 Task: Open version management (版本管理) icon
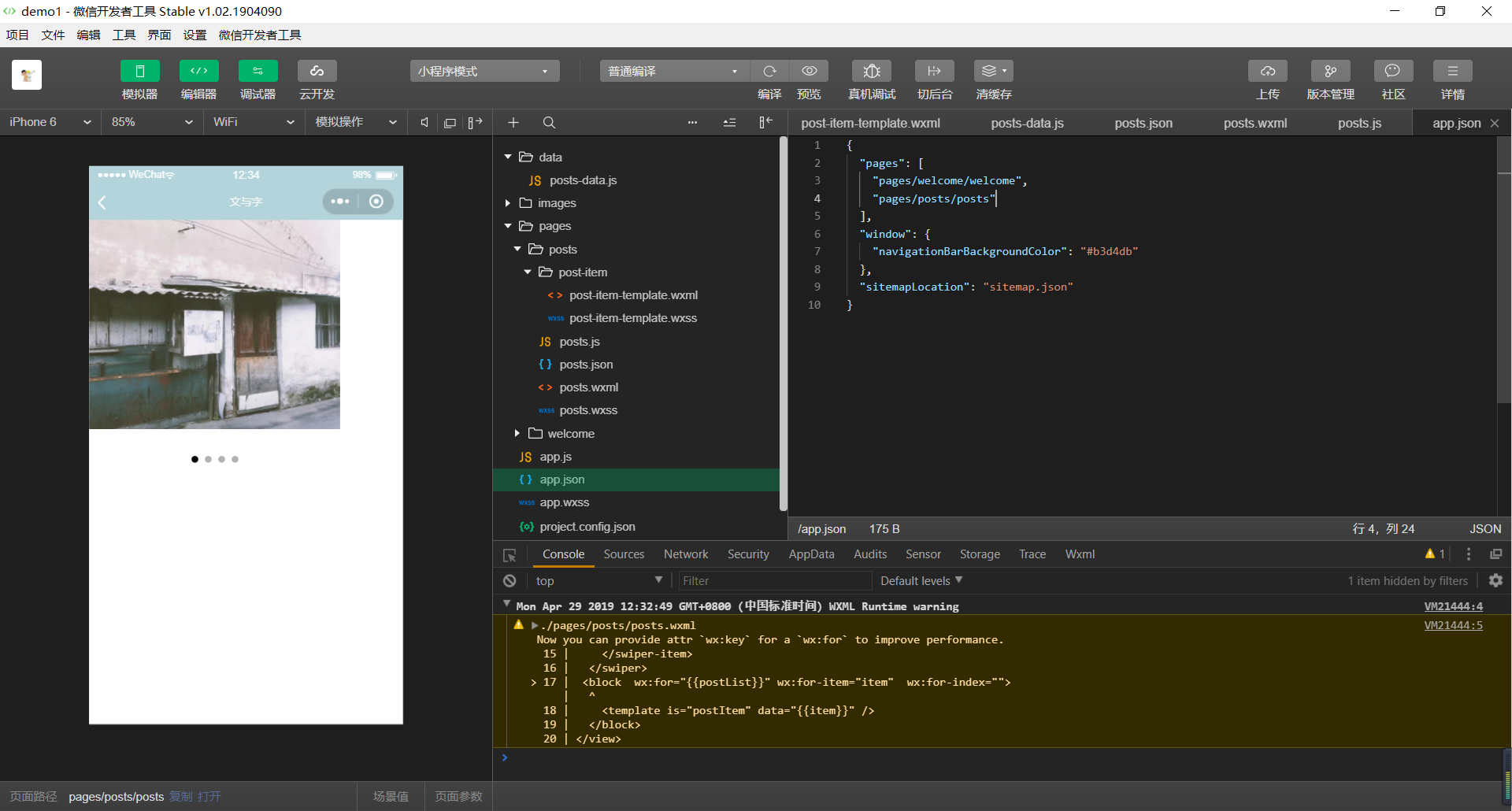coord(1330,72)
